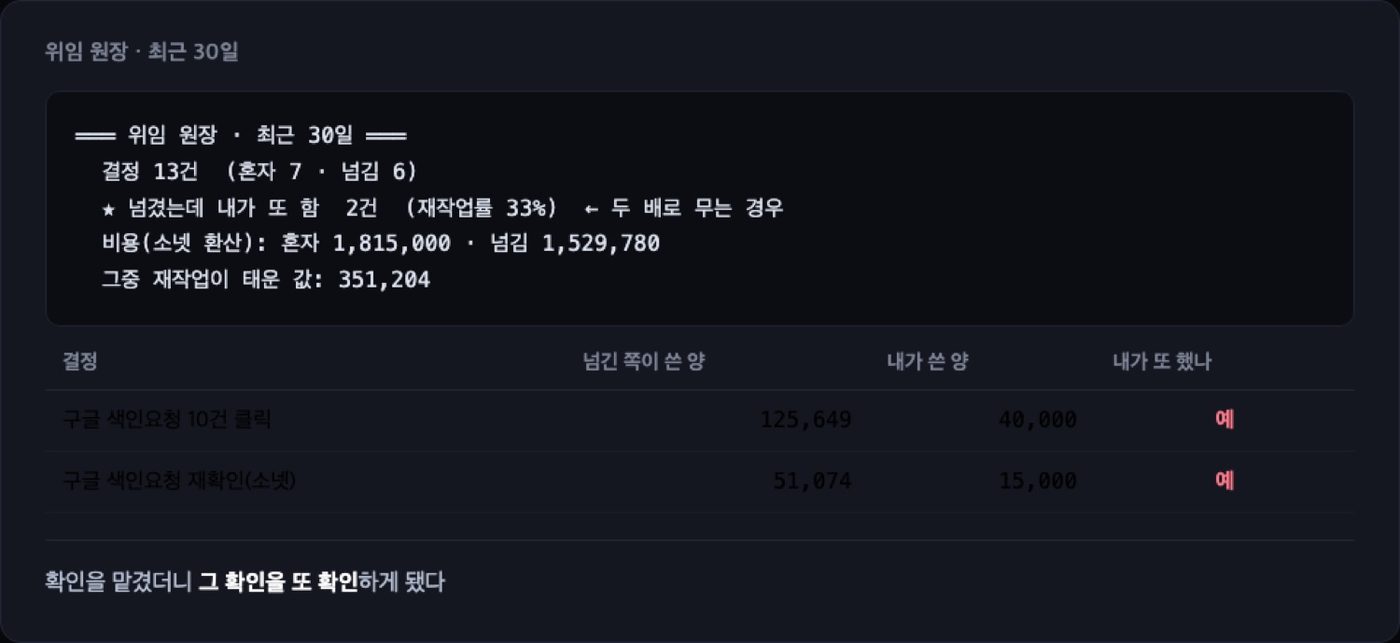This screenshot has height=643, width=1400.
Task: Select the '구글 색인요청 10건 클릭' row
Action: pyautogui.click(x=700, y=420)
